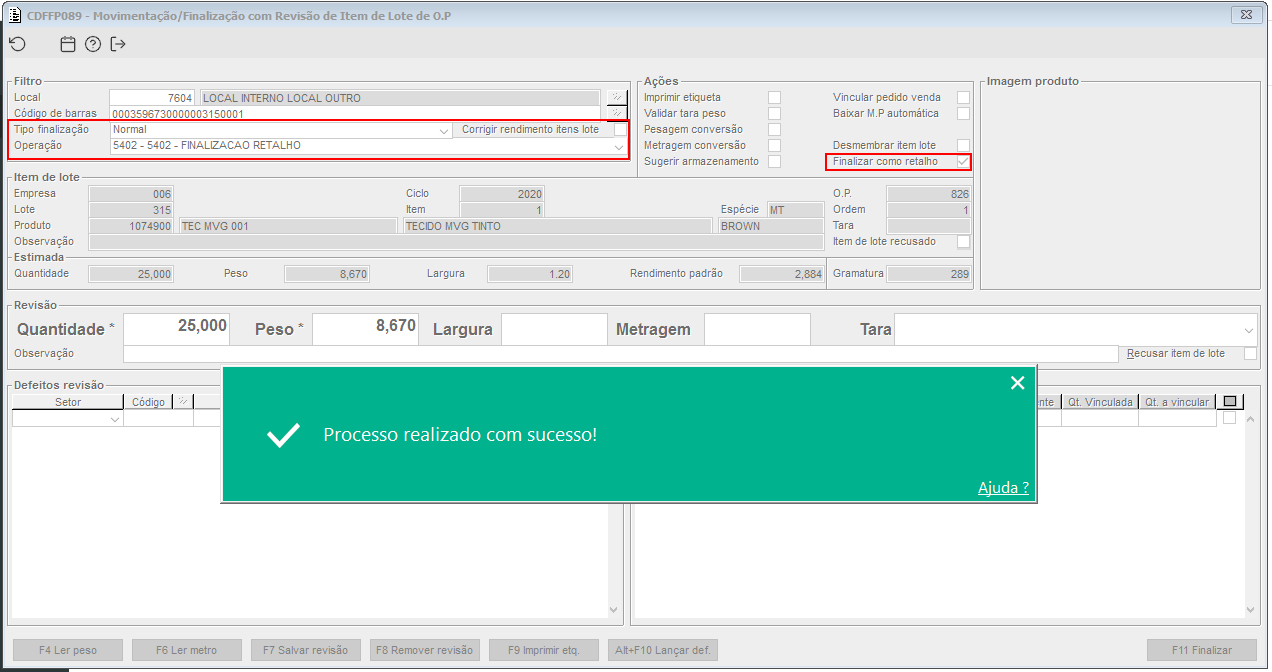Image resolution: width=1272 pixels, height=672 pixels.
Task: Click the O.P. value 826
Action: pyautogui.click(x=928, y=194)
